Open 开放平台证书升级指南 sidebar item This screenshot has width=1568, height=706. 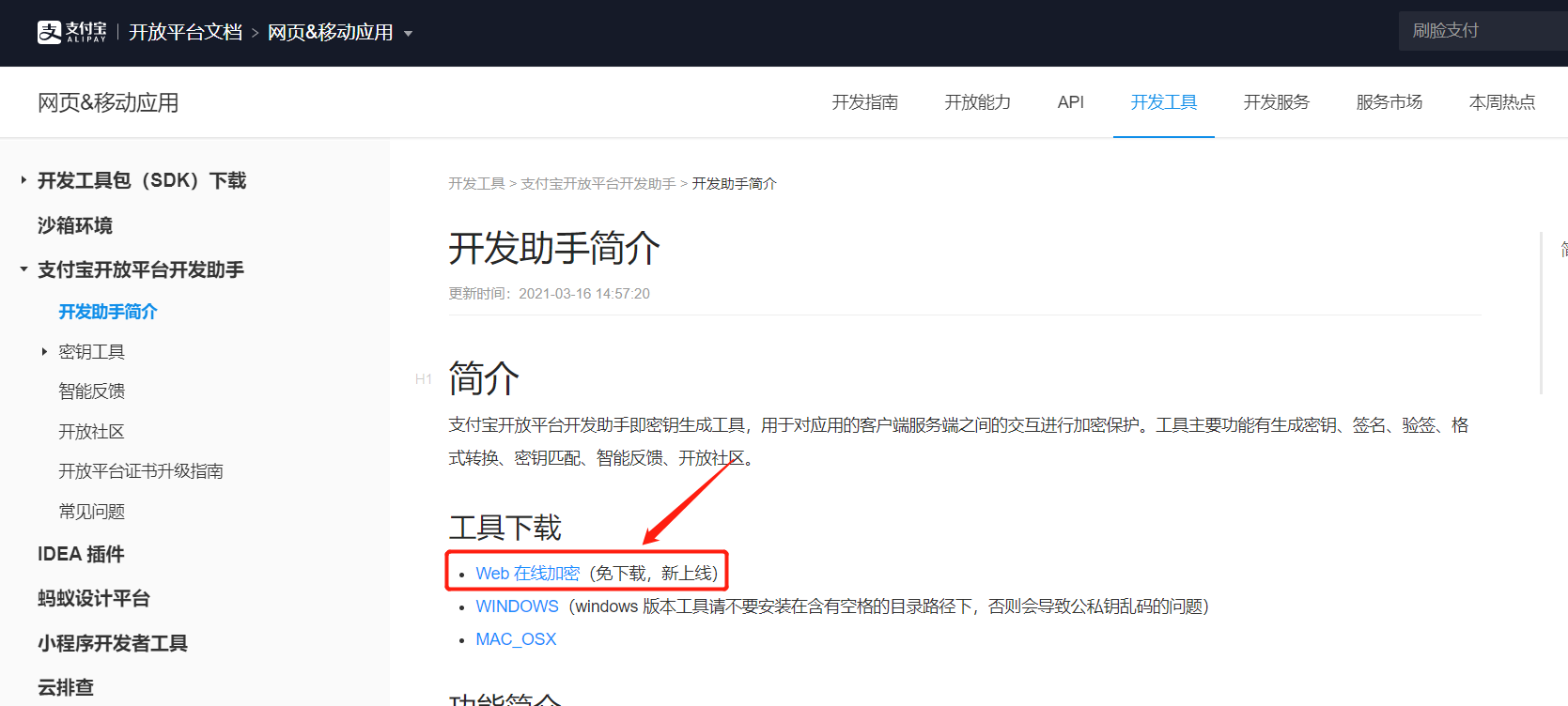click(141, 471)
